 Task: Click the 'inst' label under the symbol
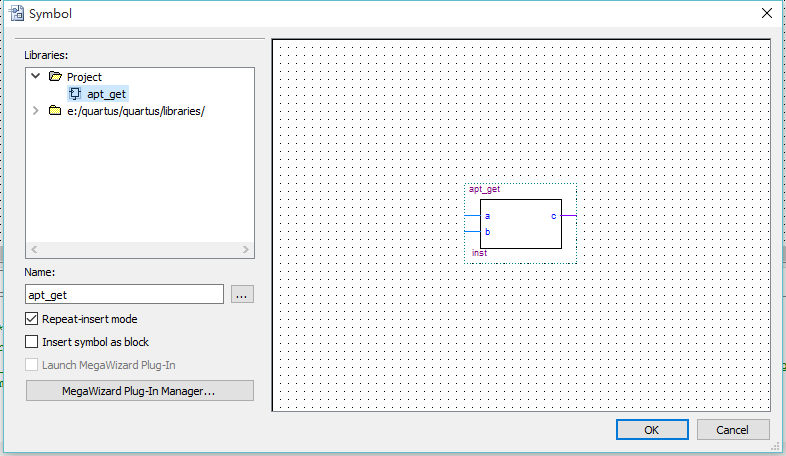pyautogui.click(x=479, y=253)
